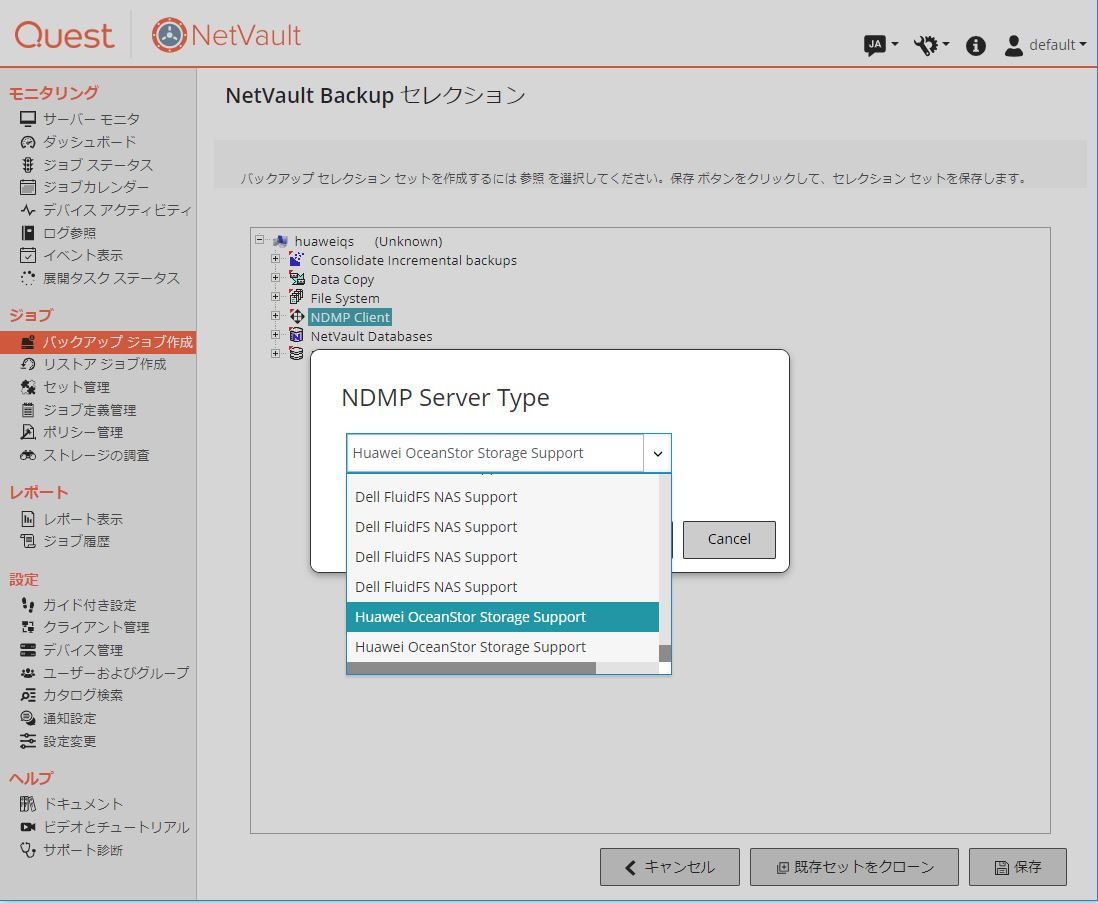This screenshot has width=1098, height=903.
Task: Click the 展開タスク ステータス spinner icon
Action: pyautogui.click(x=28, y=278)
